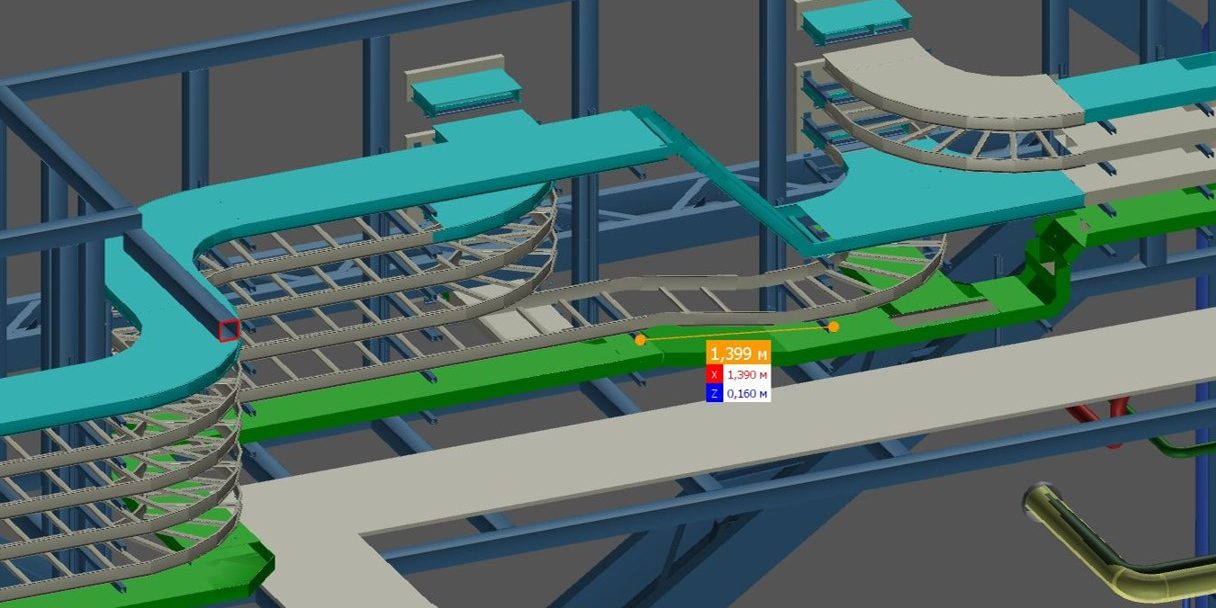Click the red X axis indicator
This screenshot has height=608, width=1216.
(714, 374)
